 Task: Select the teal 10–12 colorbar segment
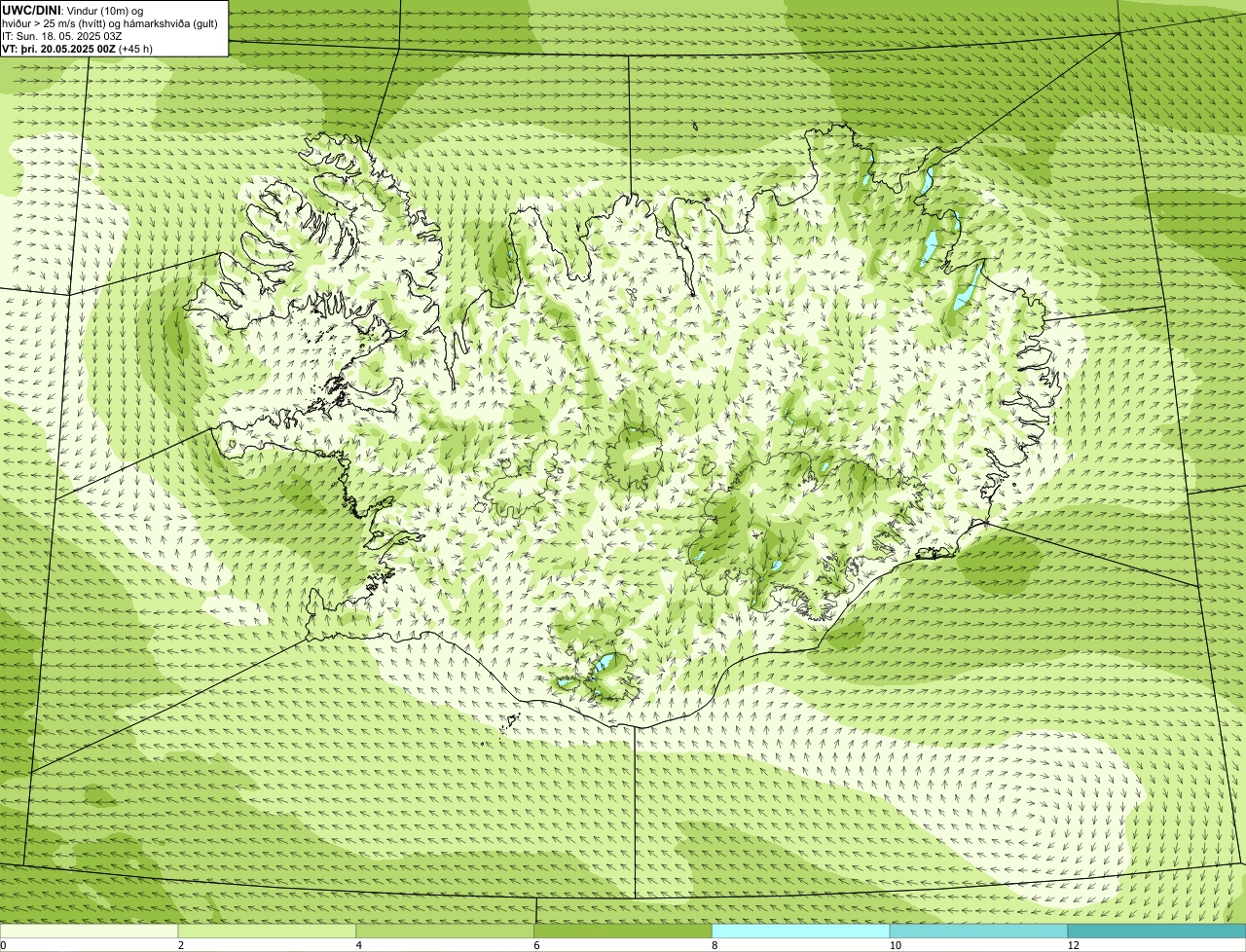coord(979,931)
